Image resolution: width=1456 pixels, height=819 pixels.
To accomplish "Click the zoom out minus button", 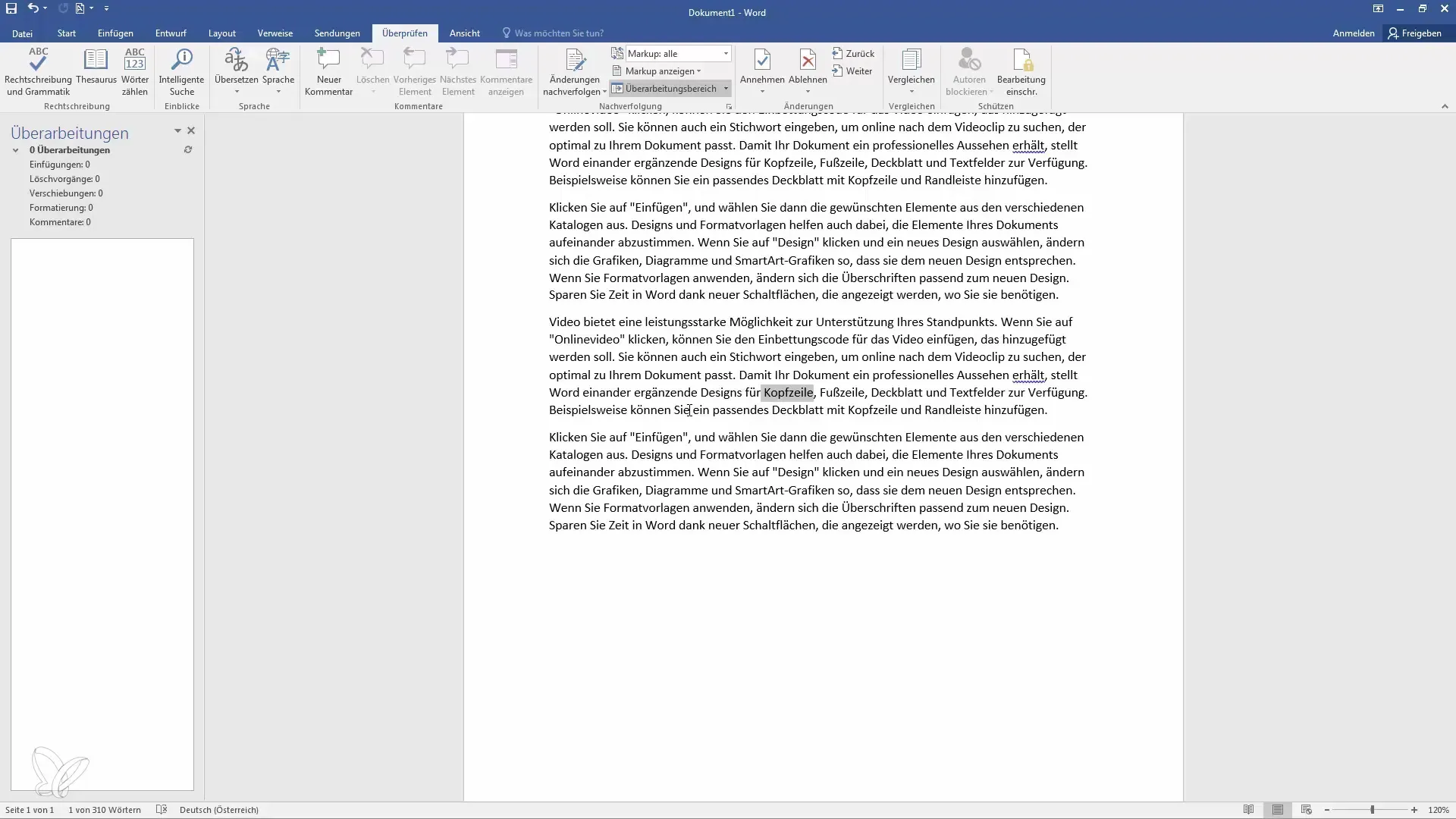I will click(1327, 810).
